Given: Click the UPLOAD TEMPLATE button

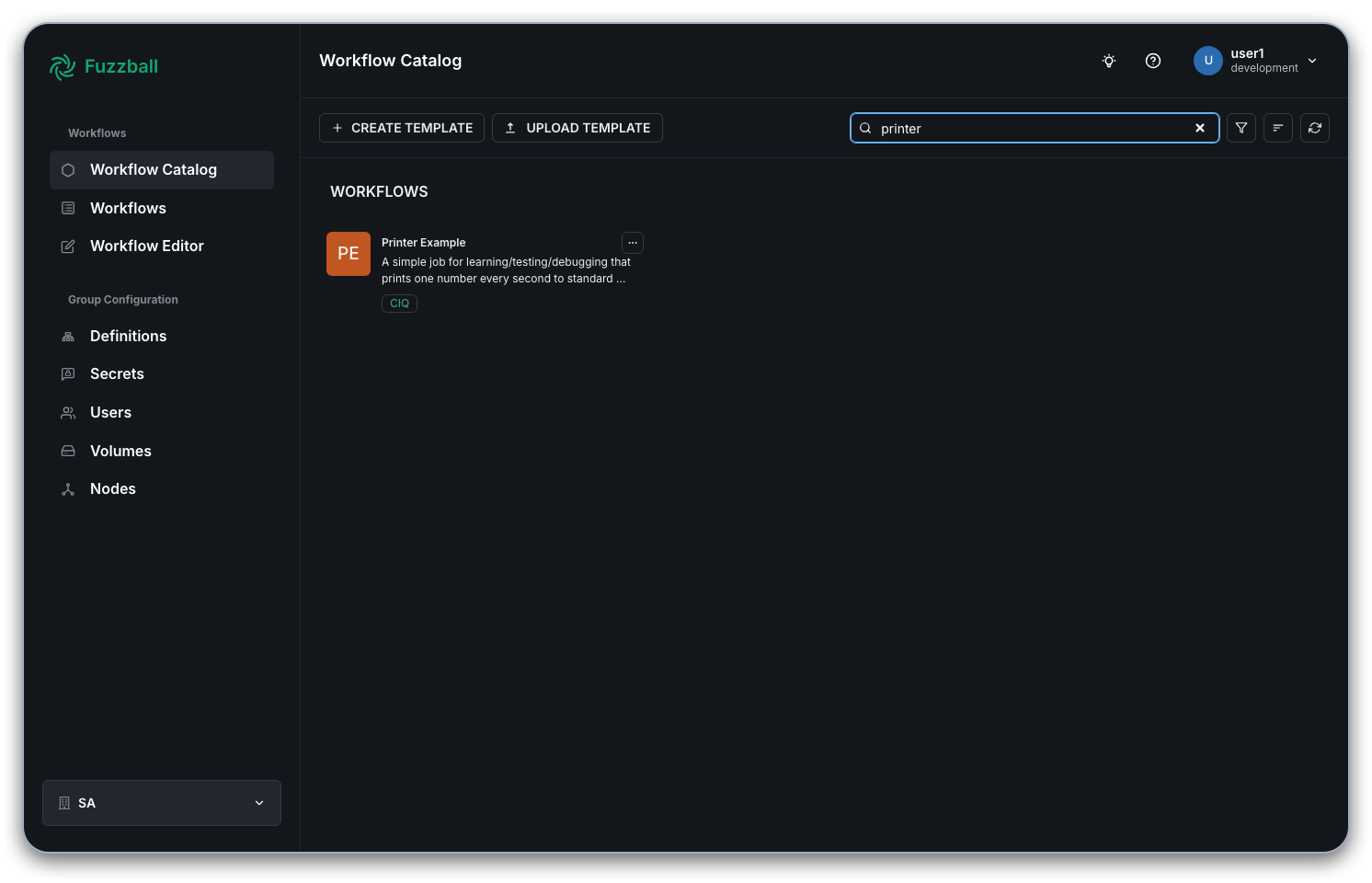Looking at the screenshot, I should pyautogui.click(x=577, y=128).
